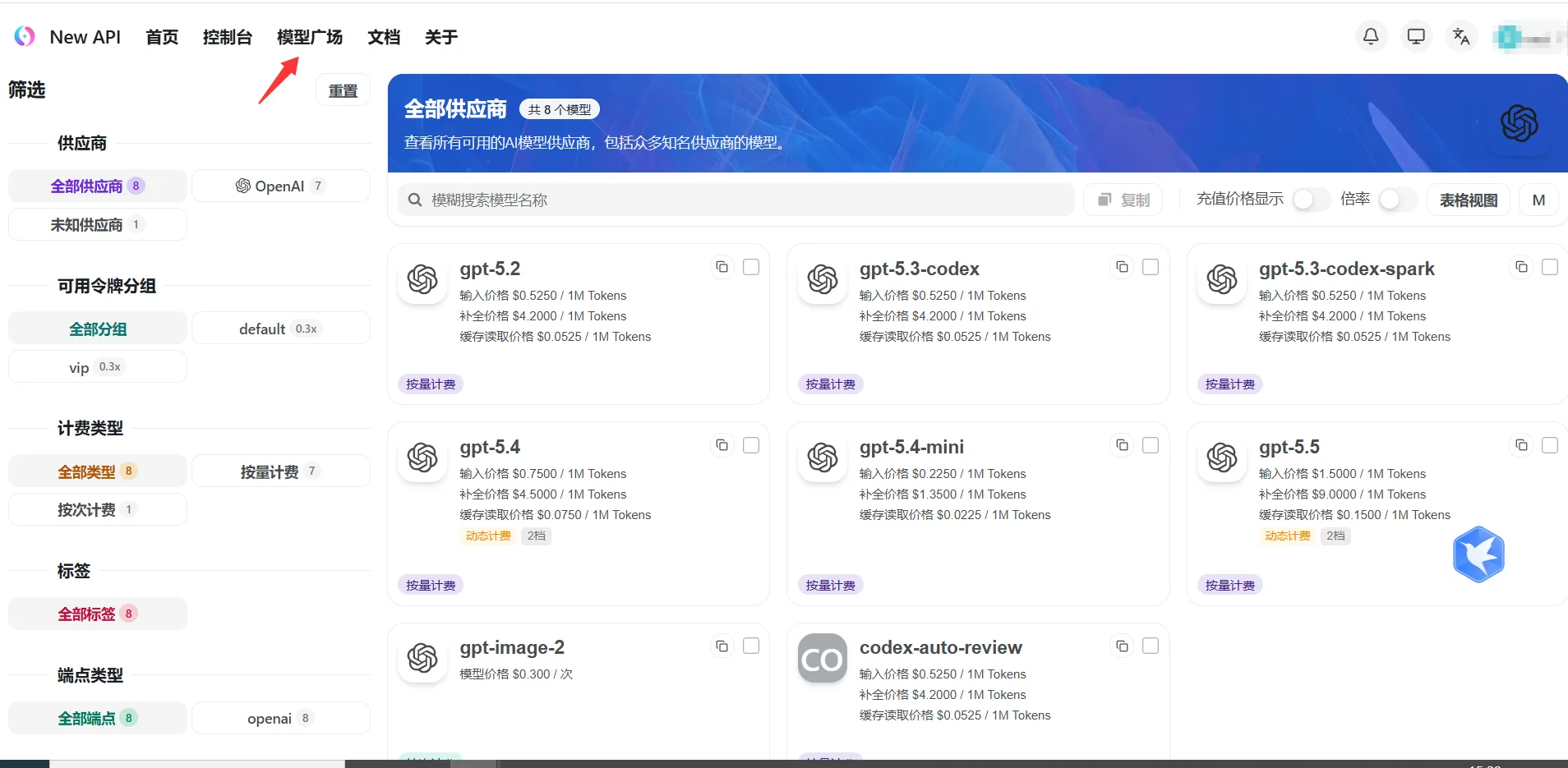Click the gpt-5.3-codex-spark OpenAI logo

(x=1222, y=279)
